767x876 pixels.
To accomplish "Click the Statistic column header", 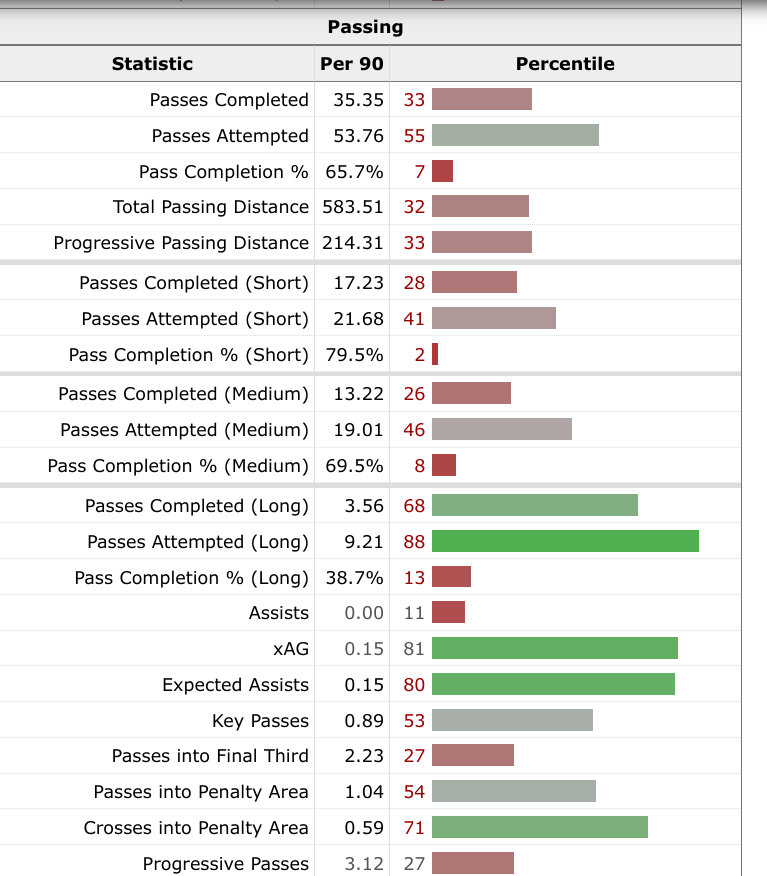I will tap(152, 64).
